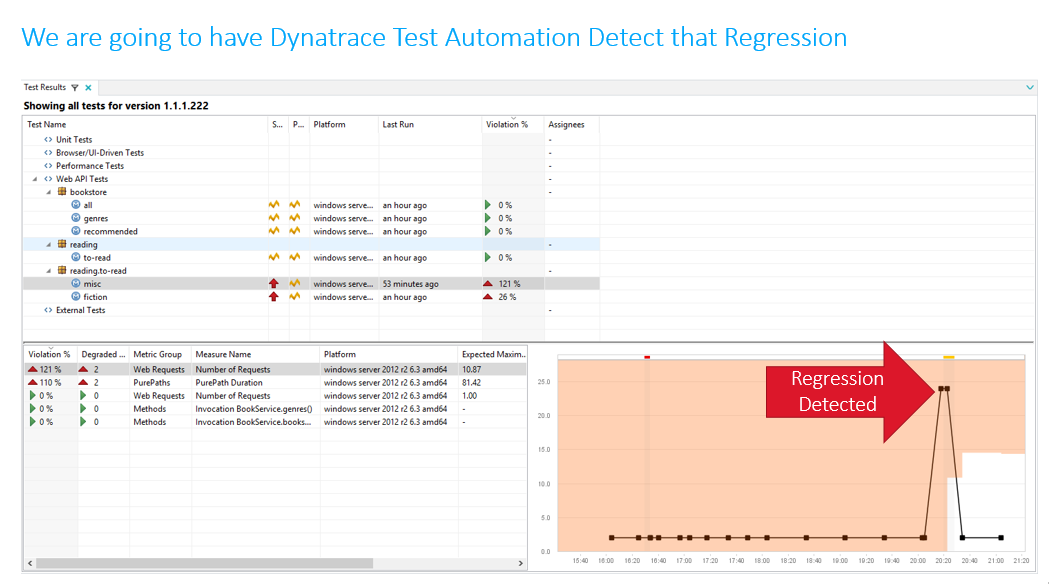Select Browser/UI-Driven Tests category
The height and width of the screenshot is (584, 1049).
(x=100, y=153)
